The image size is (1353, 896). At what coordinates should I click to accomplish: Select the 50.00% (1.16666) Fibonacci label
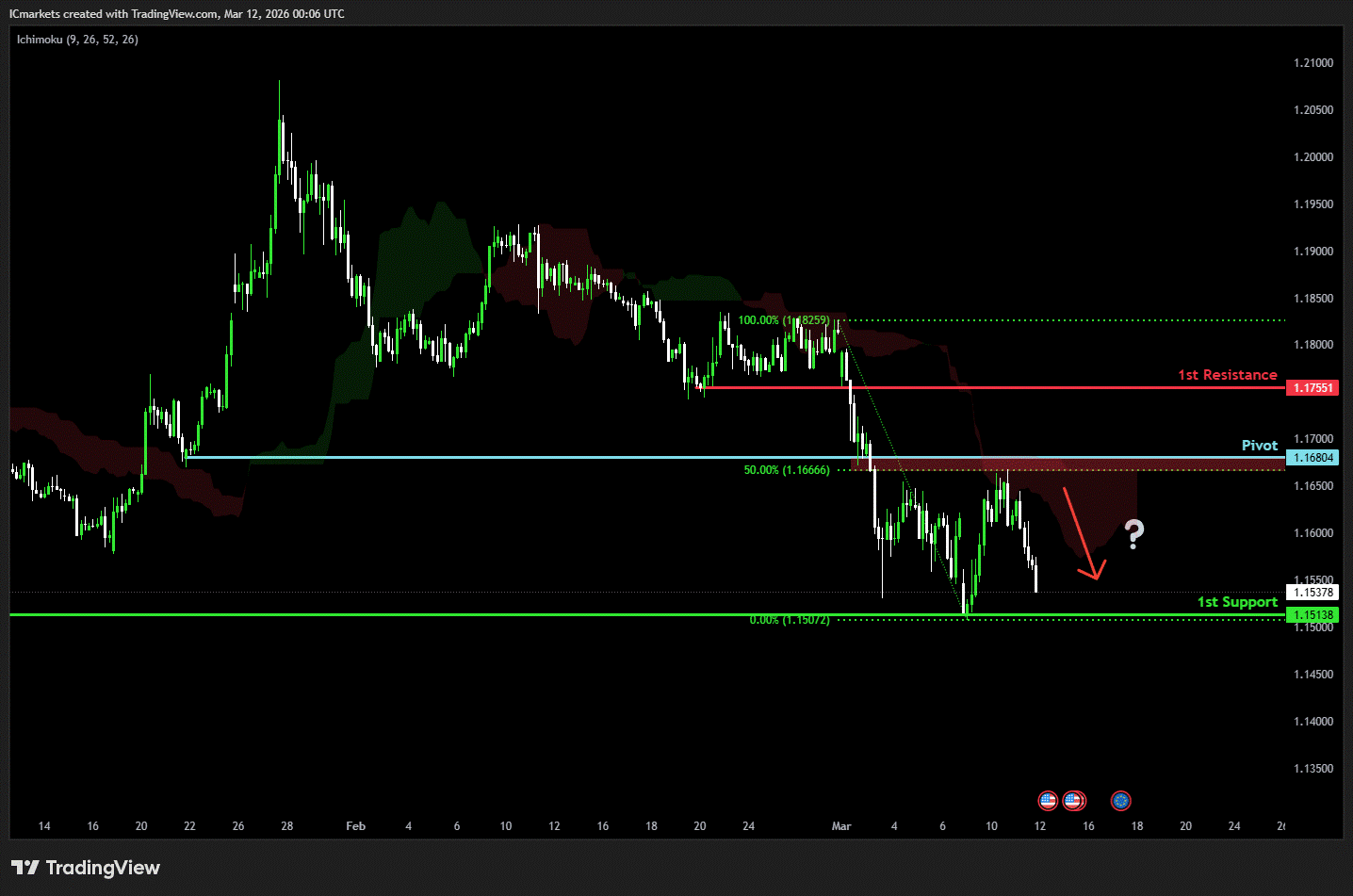point(787,470)
